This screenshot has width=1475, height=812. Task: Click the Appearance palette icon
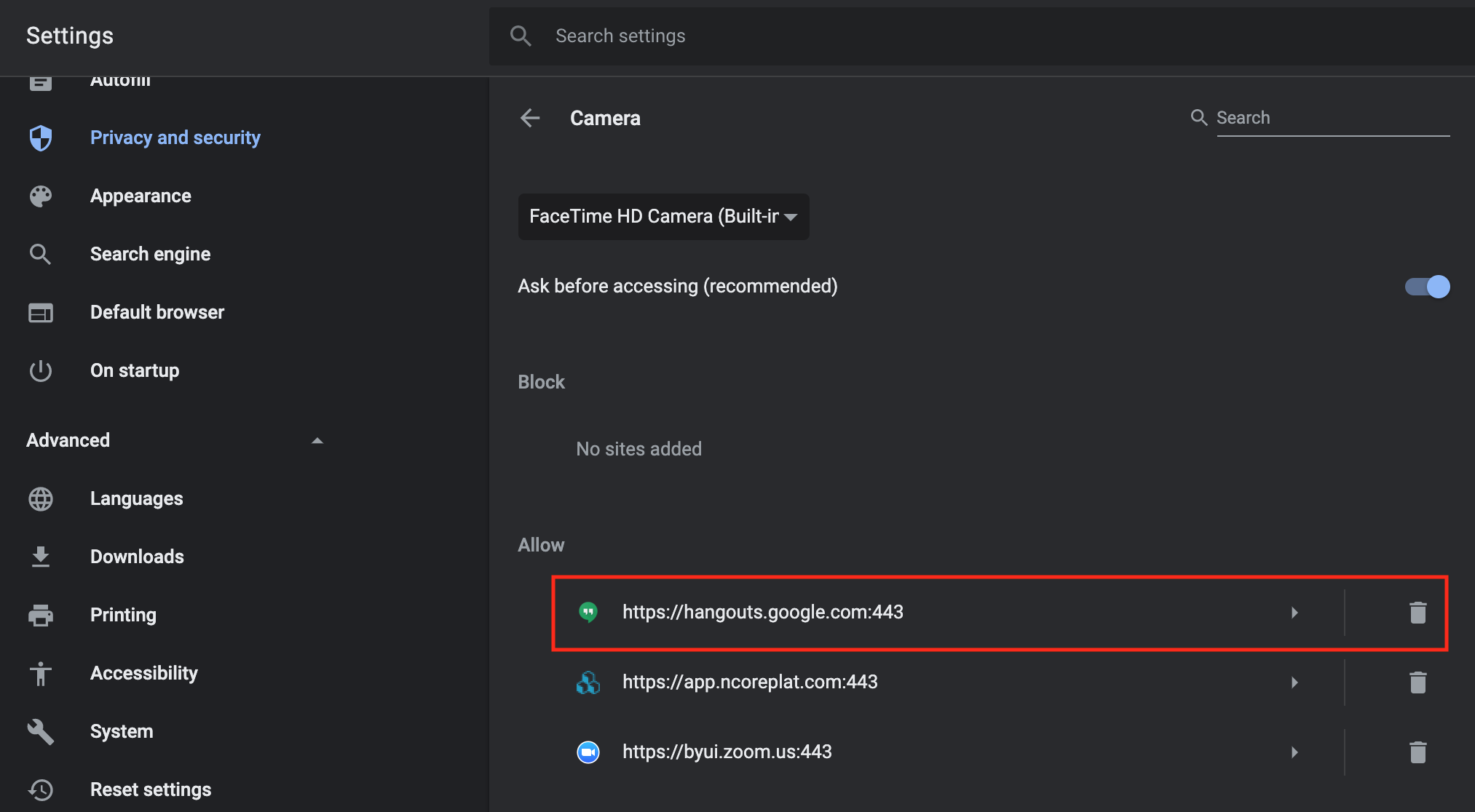(x=41, y=196)
